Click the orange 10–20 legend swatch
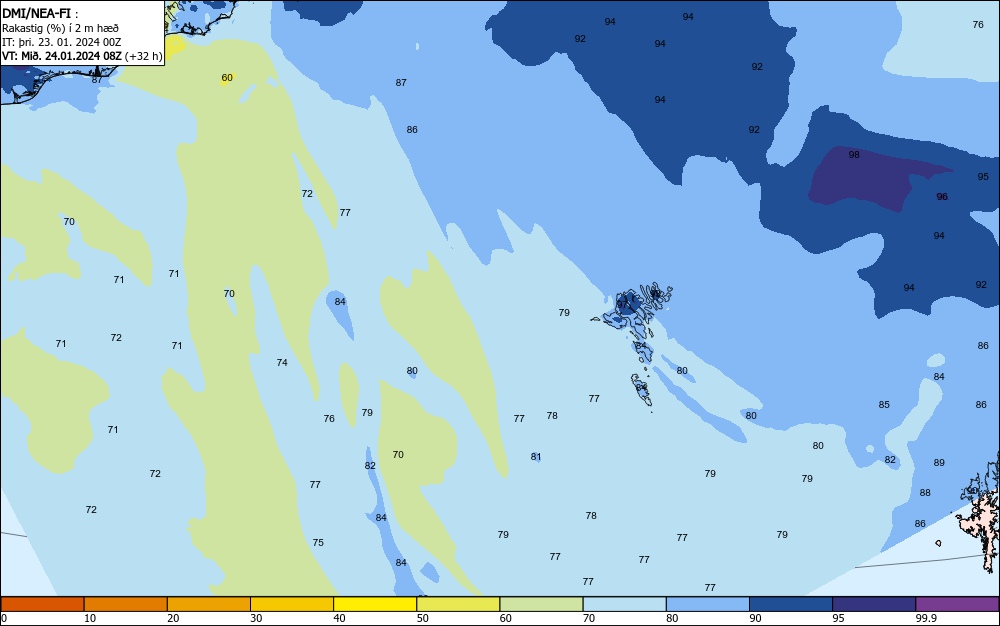Viewport: 1000px width, 626px height. (126, 604)
